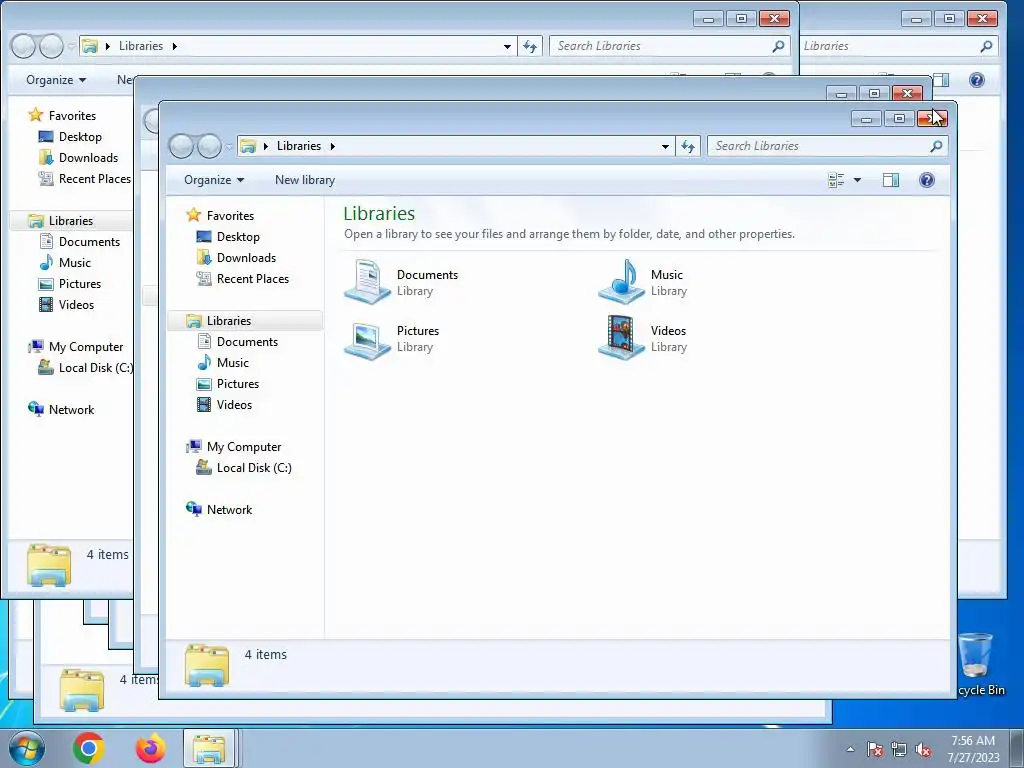
Task: Click Windows Explorer taskbar button
Action: pyautogui.click(x=208, y=748)
